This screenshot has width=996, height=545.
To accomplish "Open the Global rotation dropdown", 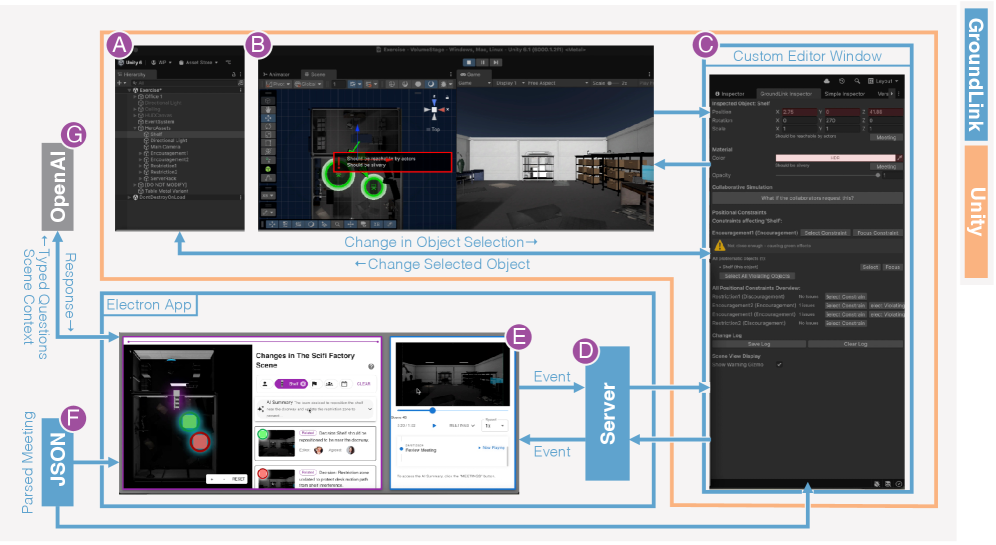I will 309,84.
